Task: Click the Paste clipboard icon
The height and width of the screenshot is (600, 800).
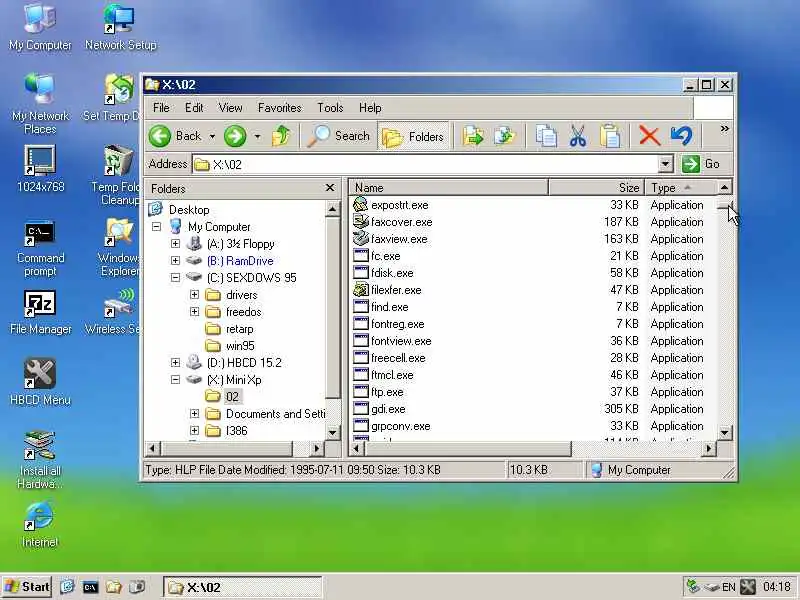Action: click(610, 136)
